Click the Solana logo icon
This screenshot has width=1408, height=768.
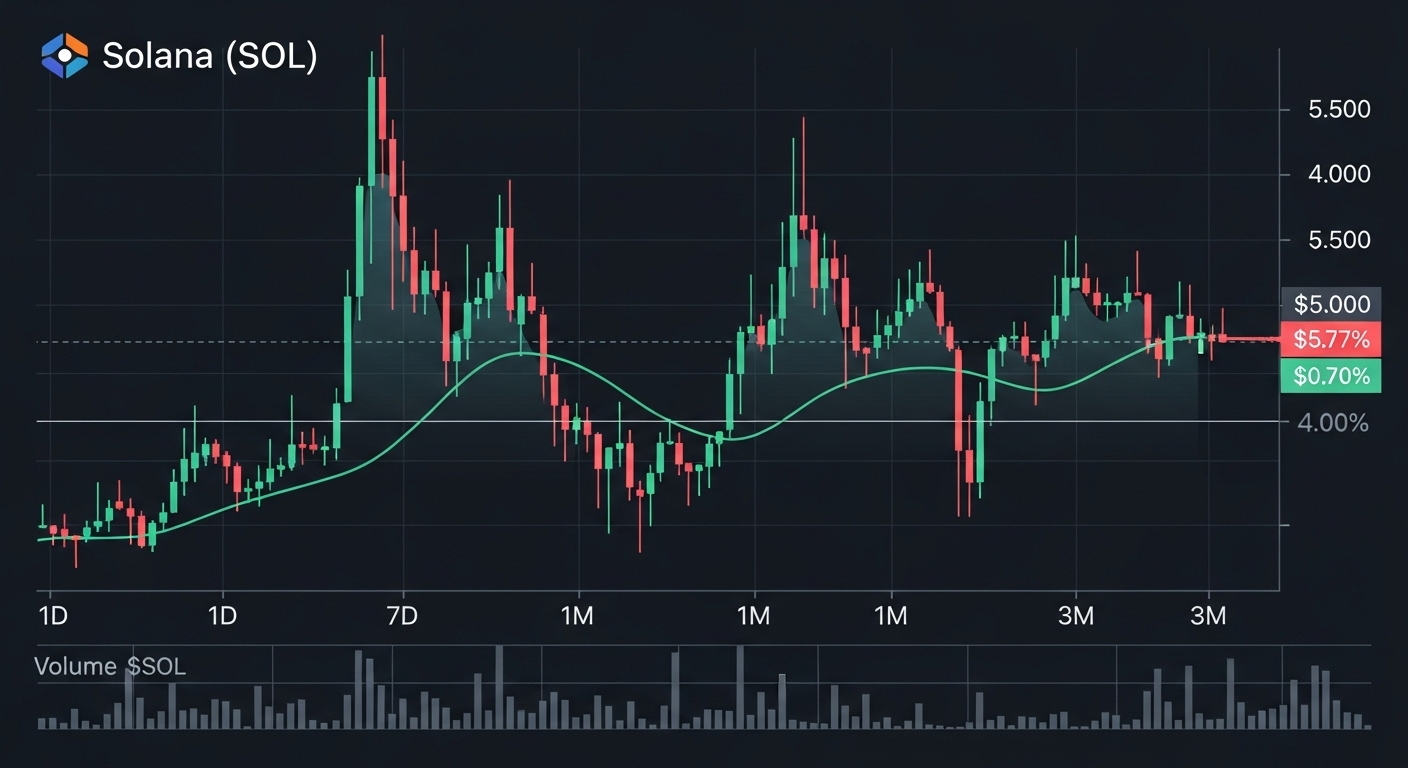(x=64, y=56)
